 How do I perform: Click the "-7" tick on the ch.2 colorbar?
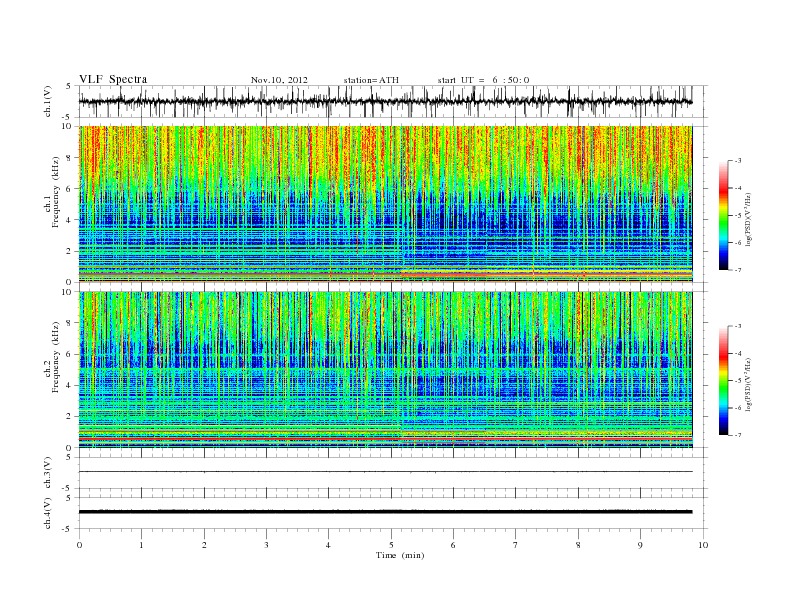point(737,435)
